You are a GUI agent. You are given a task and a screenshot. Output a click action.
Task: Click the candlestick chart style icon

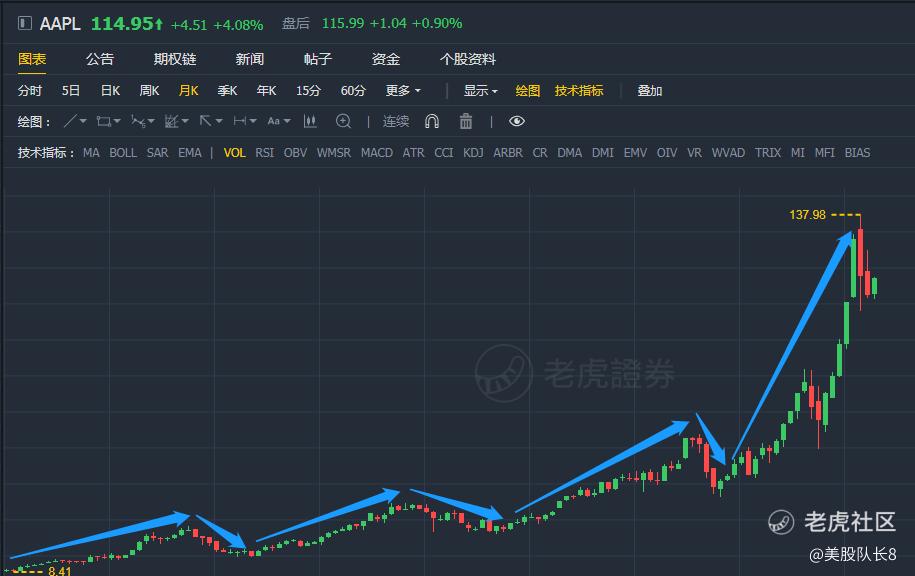click(x=310, y=121)
